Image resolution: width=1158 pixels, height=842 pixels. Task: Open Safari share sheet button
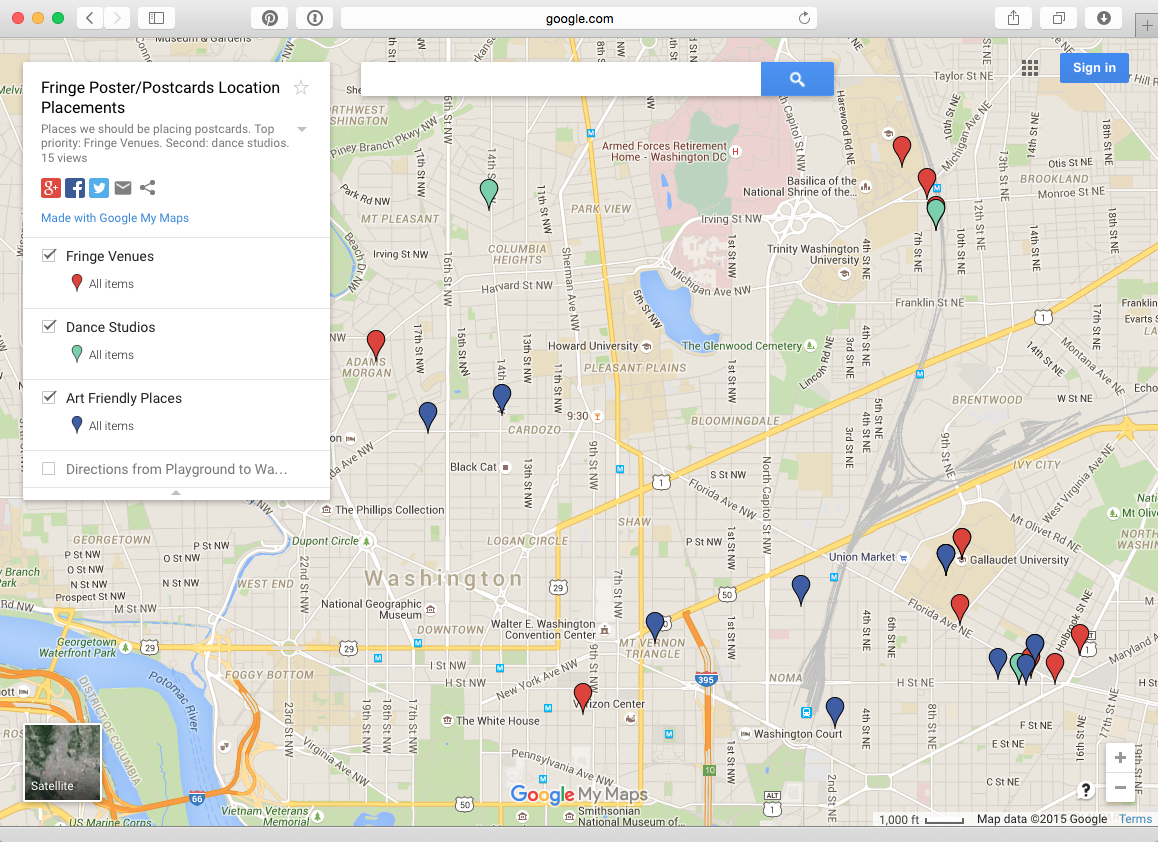1013,18
